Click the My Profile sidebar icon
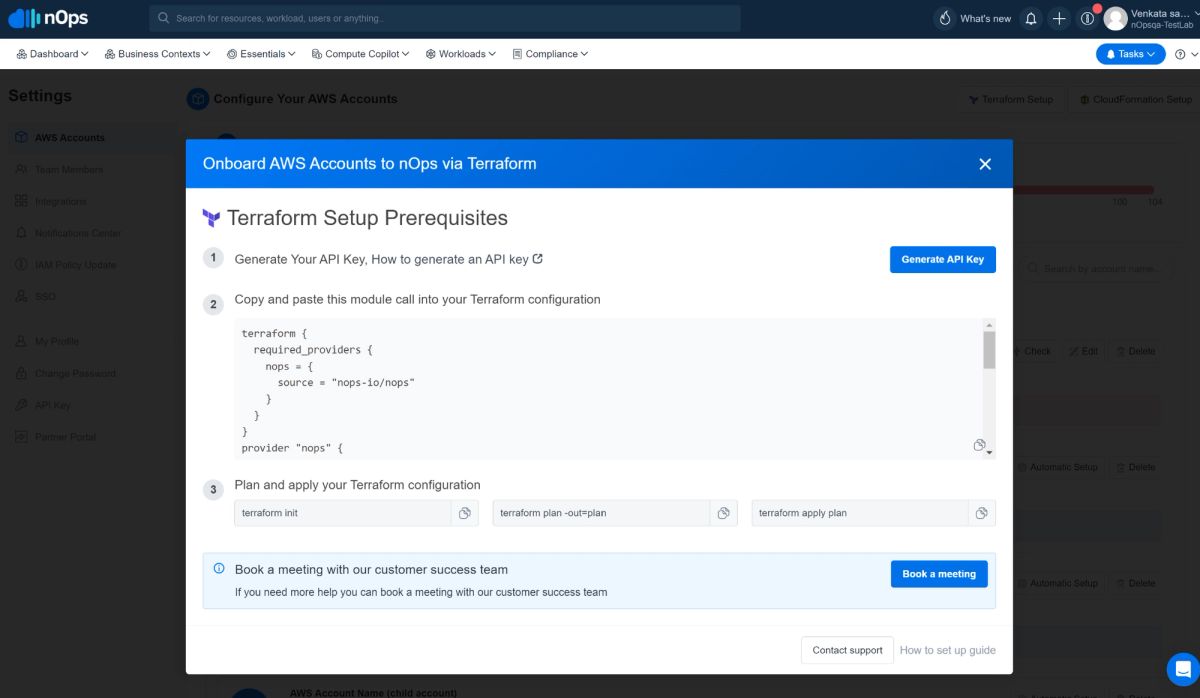This screenshot has height=698, width=1200. pos(21,341)
